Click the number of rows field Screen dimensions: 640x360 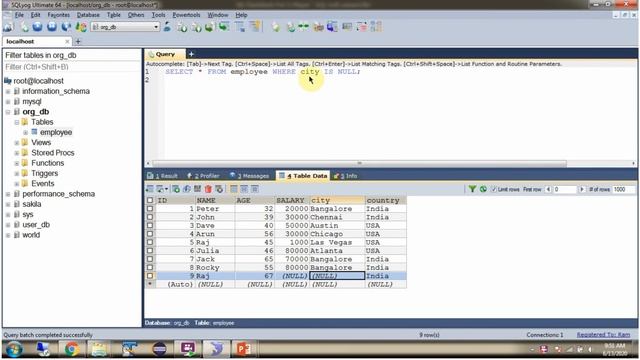coord(624,189)
